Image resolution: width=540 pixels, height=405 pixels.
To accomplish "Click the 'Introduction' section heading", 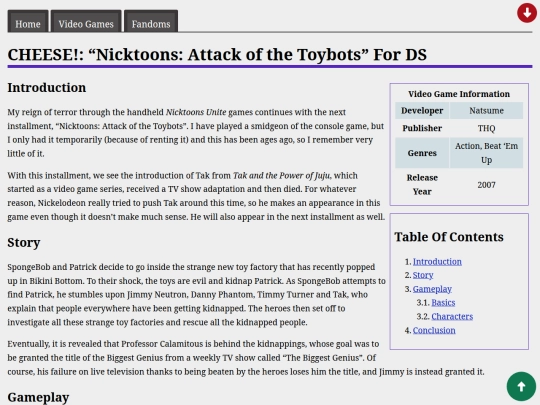I will pos(47,87).
